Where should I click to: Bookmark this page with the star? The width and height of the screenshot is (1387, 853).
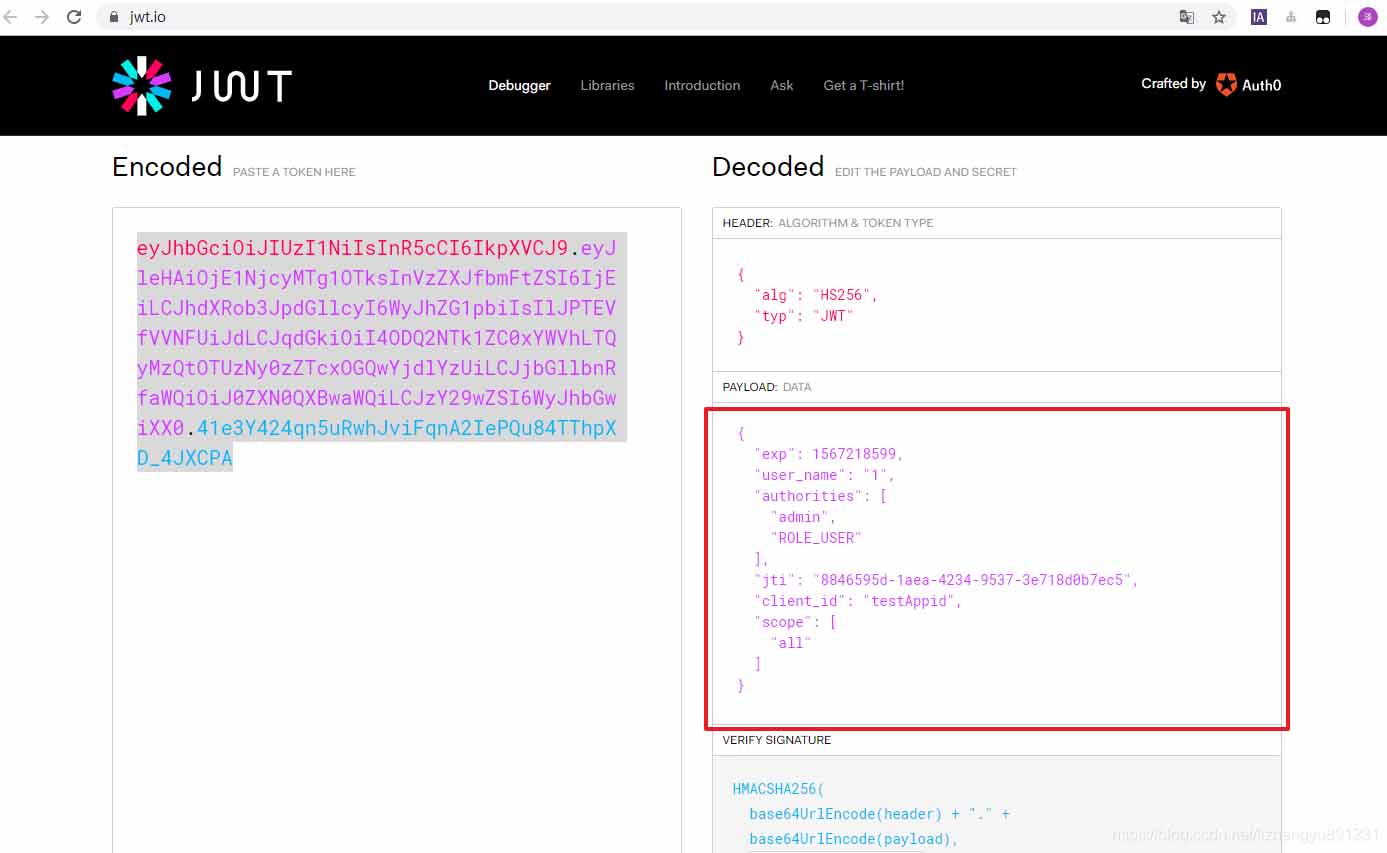pyautogui.click(x=1219, y=17)
